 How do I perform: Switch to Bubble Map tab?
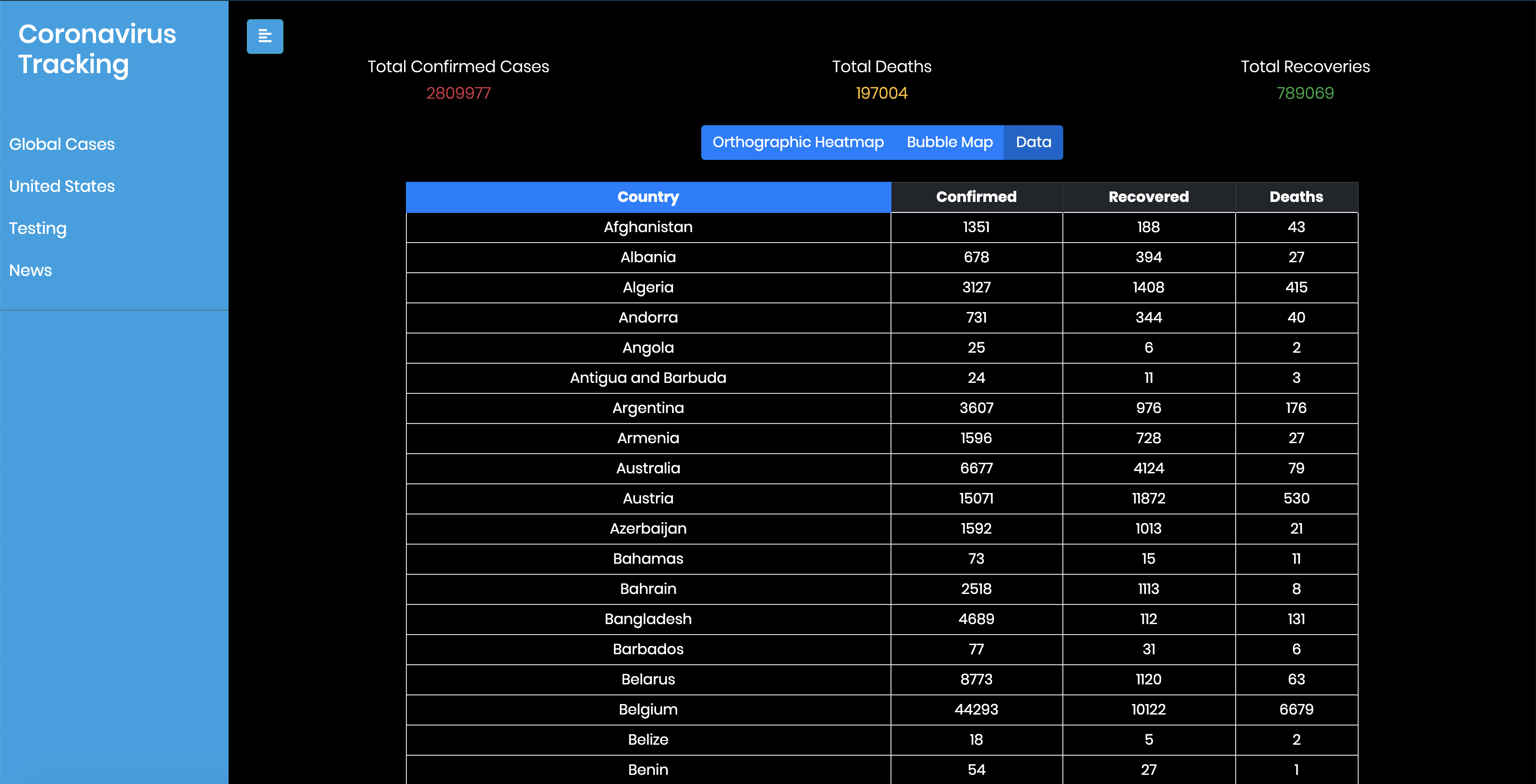pyautogui.click(x=949, y=143)
